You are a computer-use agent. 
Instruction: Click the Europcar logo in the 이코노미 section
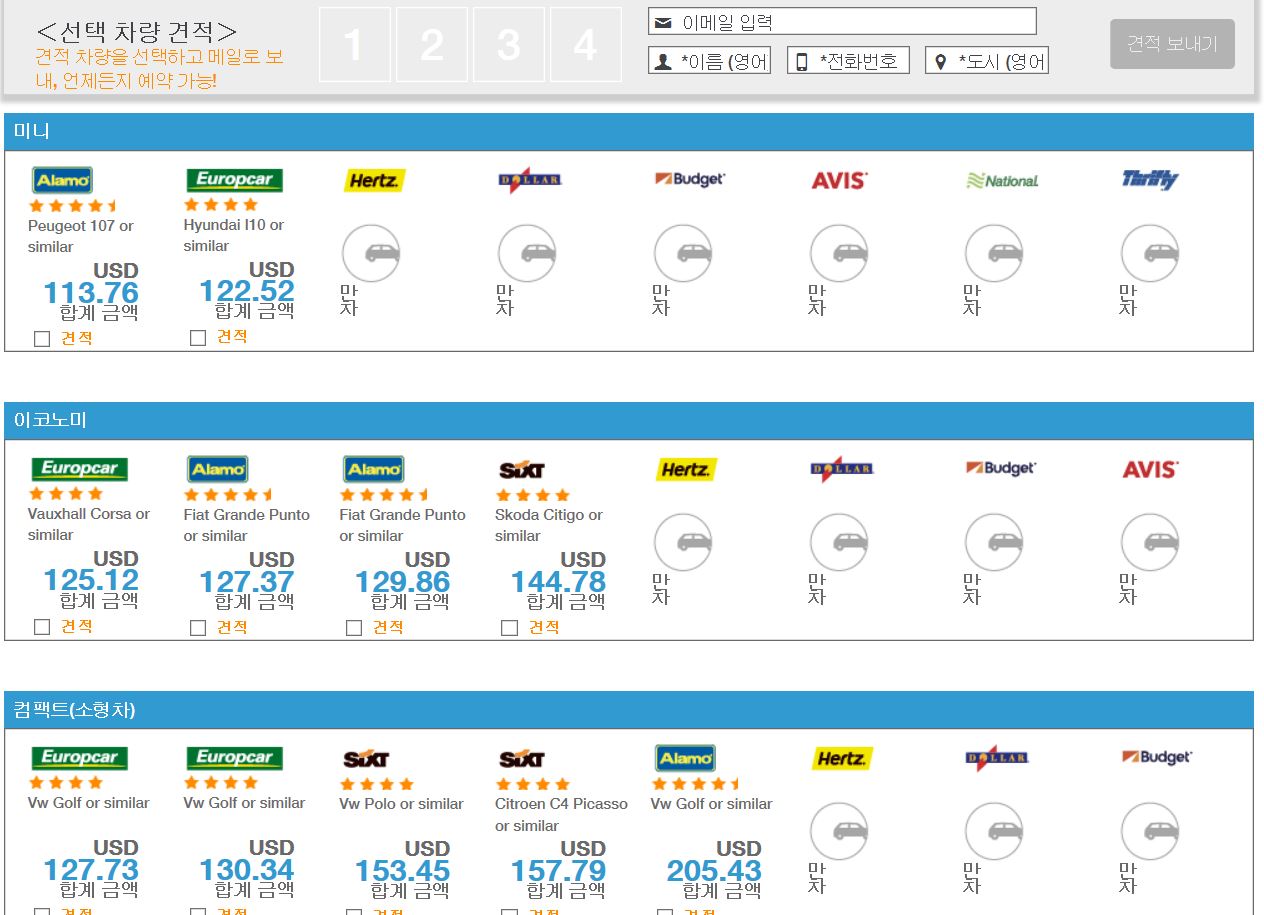78,469
